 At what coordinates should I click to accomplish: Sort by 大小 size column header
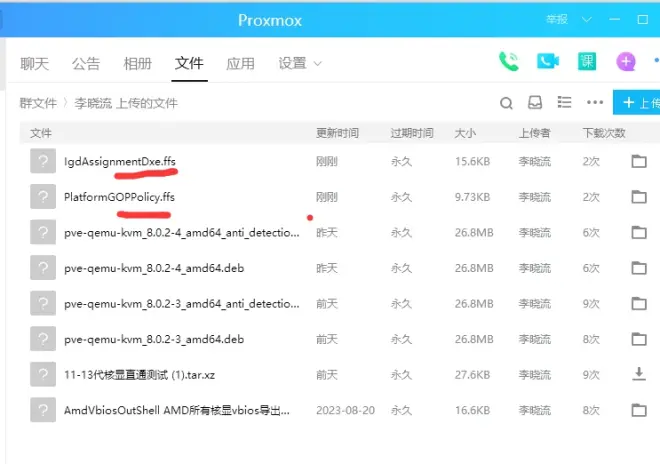465,133
